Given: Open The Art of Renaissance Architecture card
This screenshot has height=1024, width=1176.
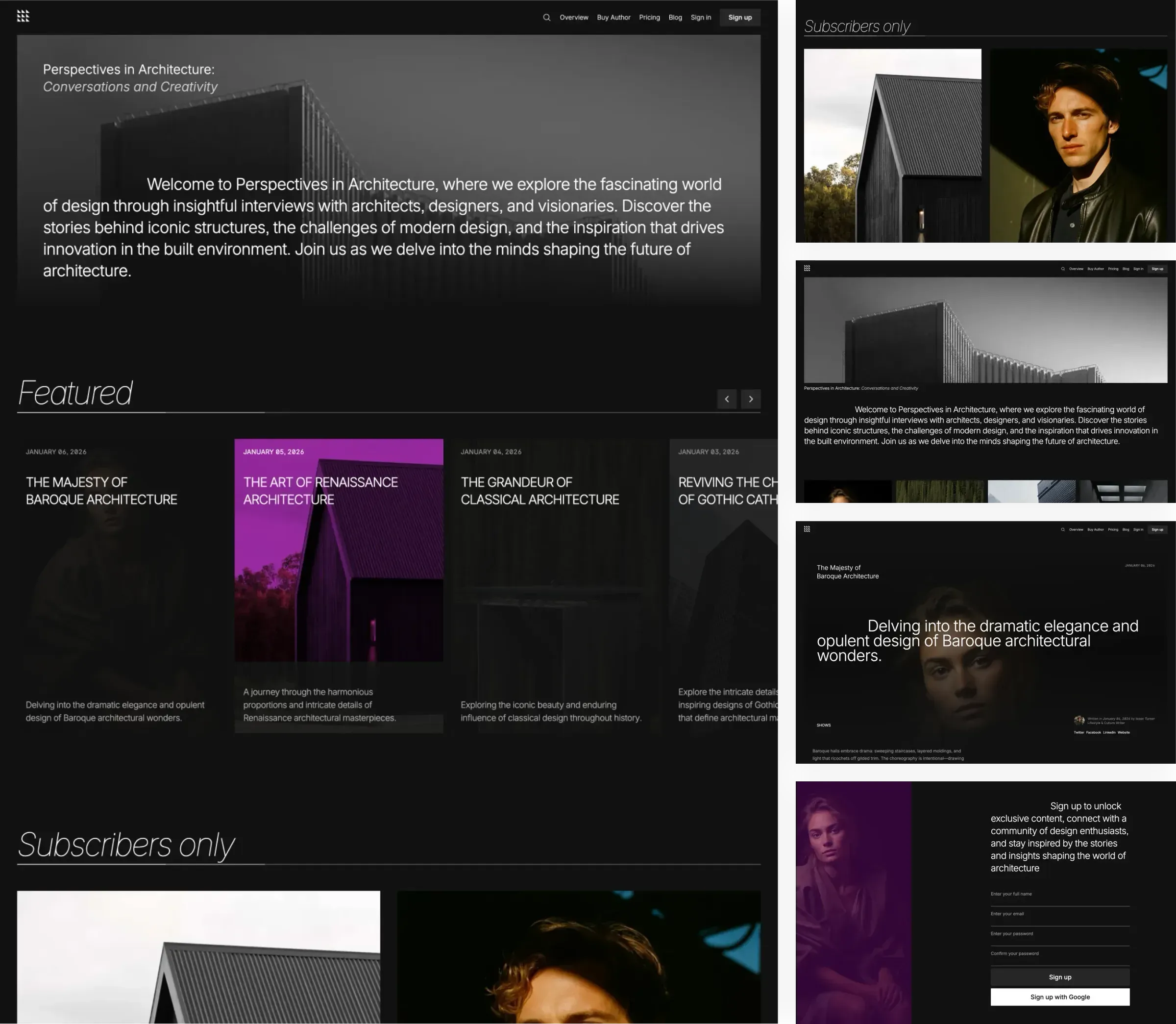Looking at the screenshot, I should pos(339,586).
